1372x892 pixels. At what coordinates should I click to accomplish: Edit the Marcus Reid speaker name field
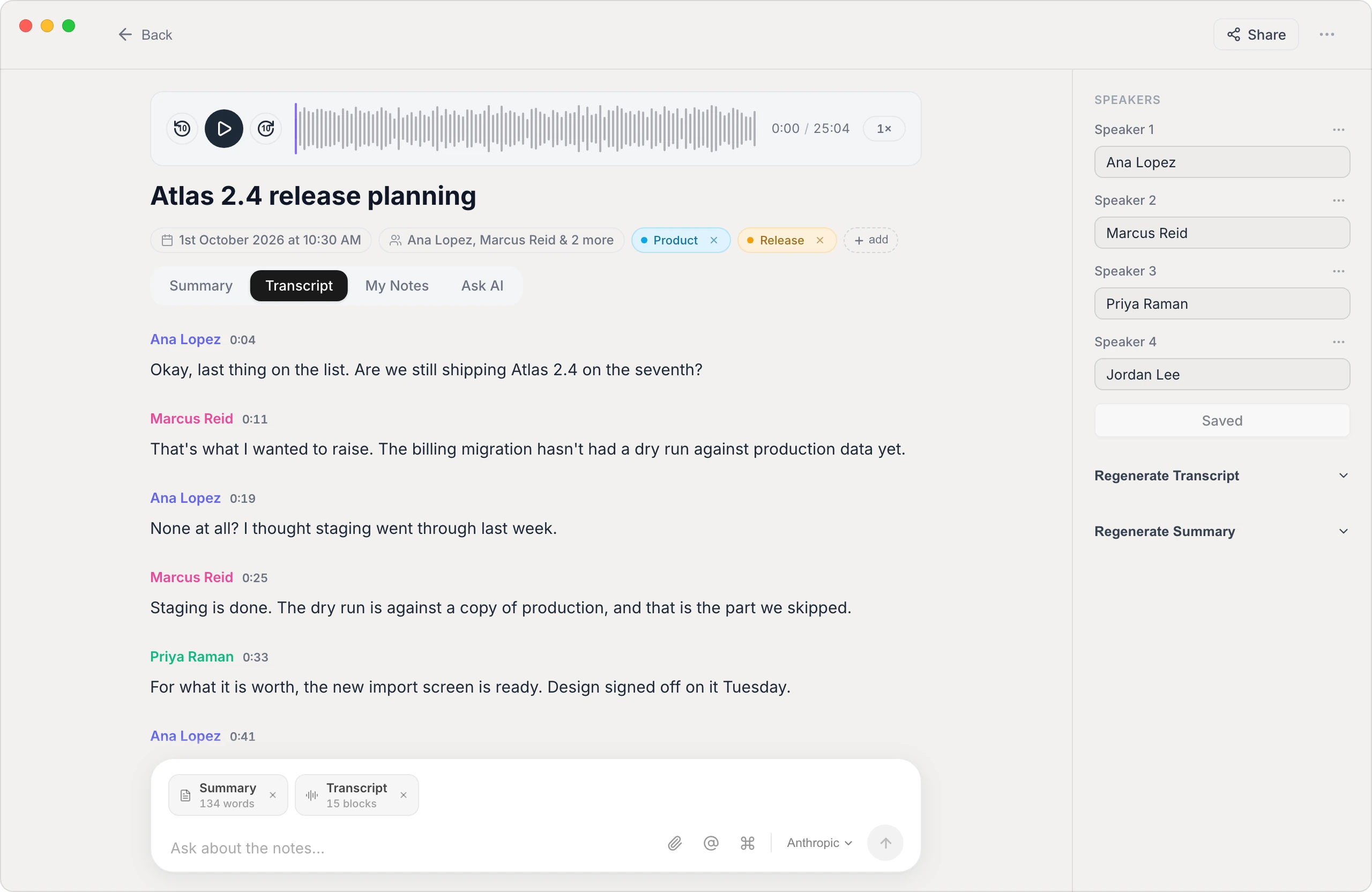1221,233
